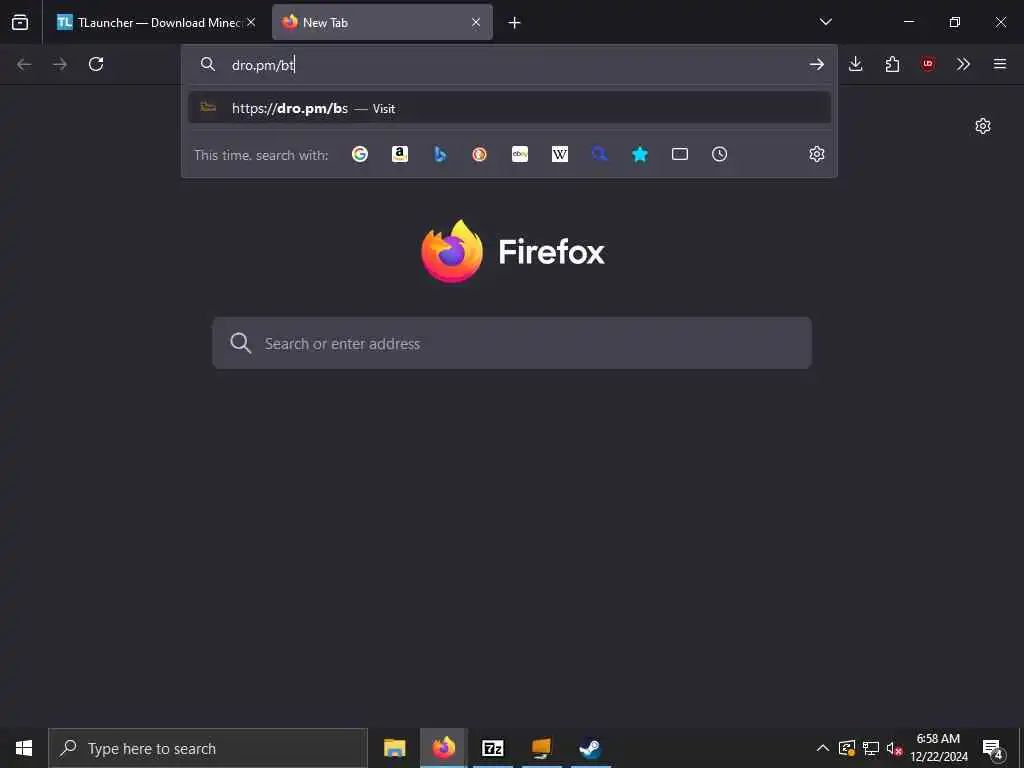This screenshot has width=1024, height=768.
Task: Expand the list all tabs chevron
Action: click(x=825, y=22)
